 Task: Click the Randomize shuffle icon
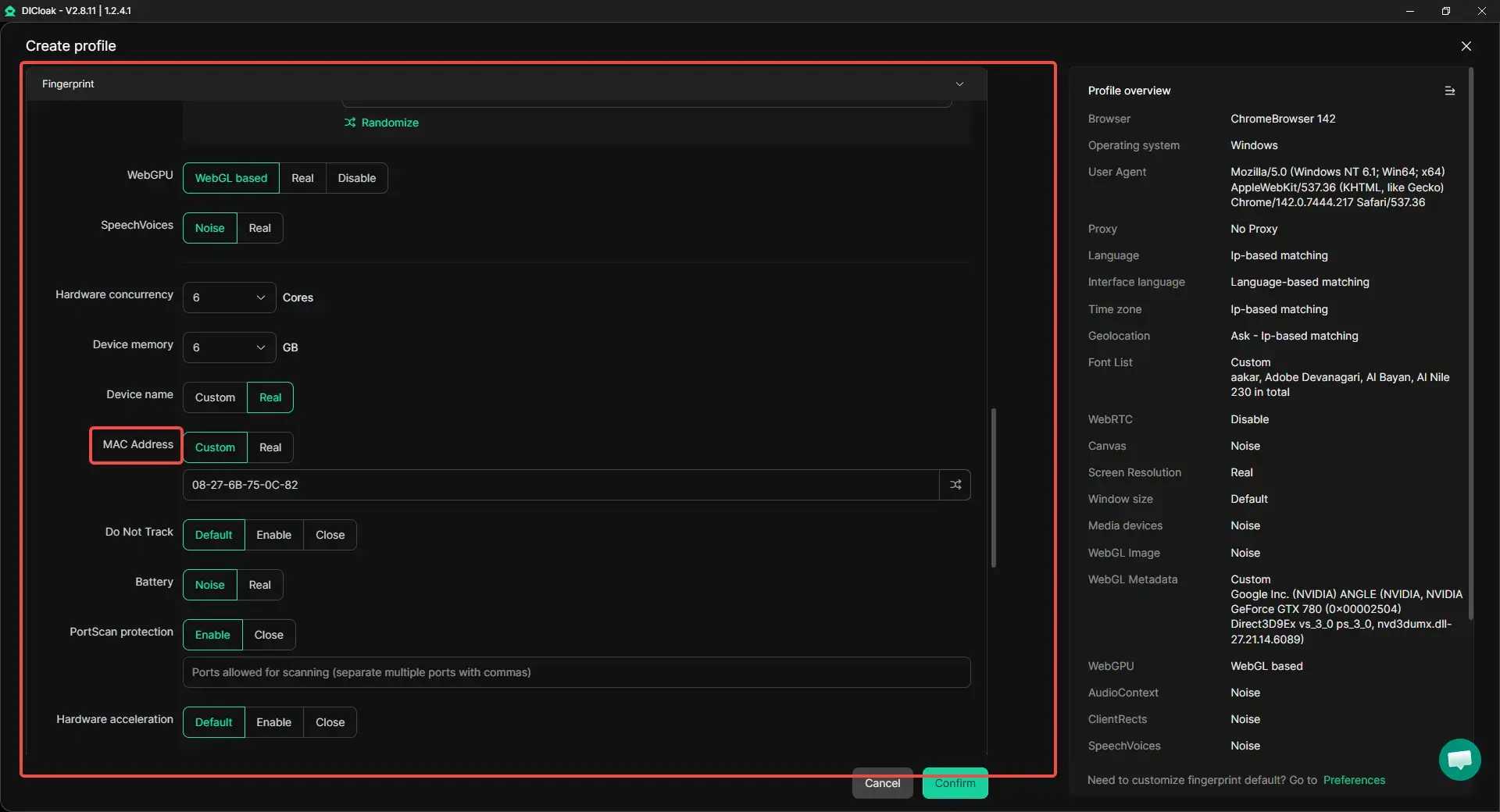[350, 123]
